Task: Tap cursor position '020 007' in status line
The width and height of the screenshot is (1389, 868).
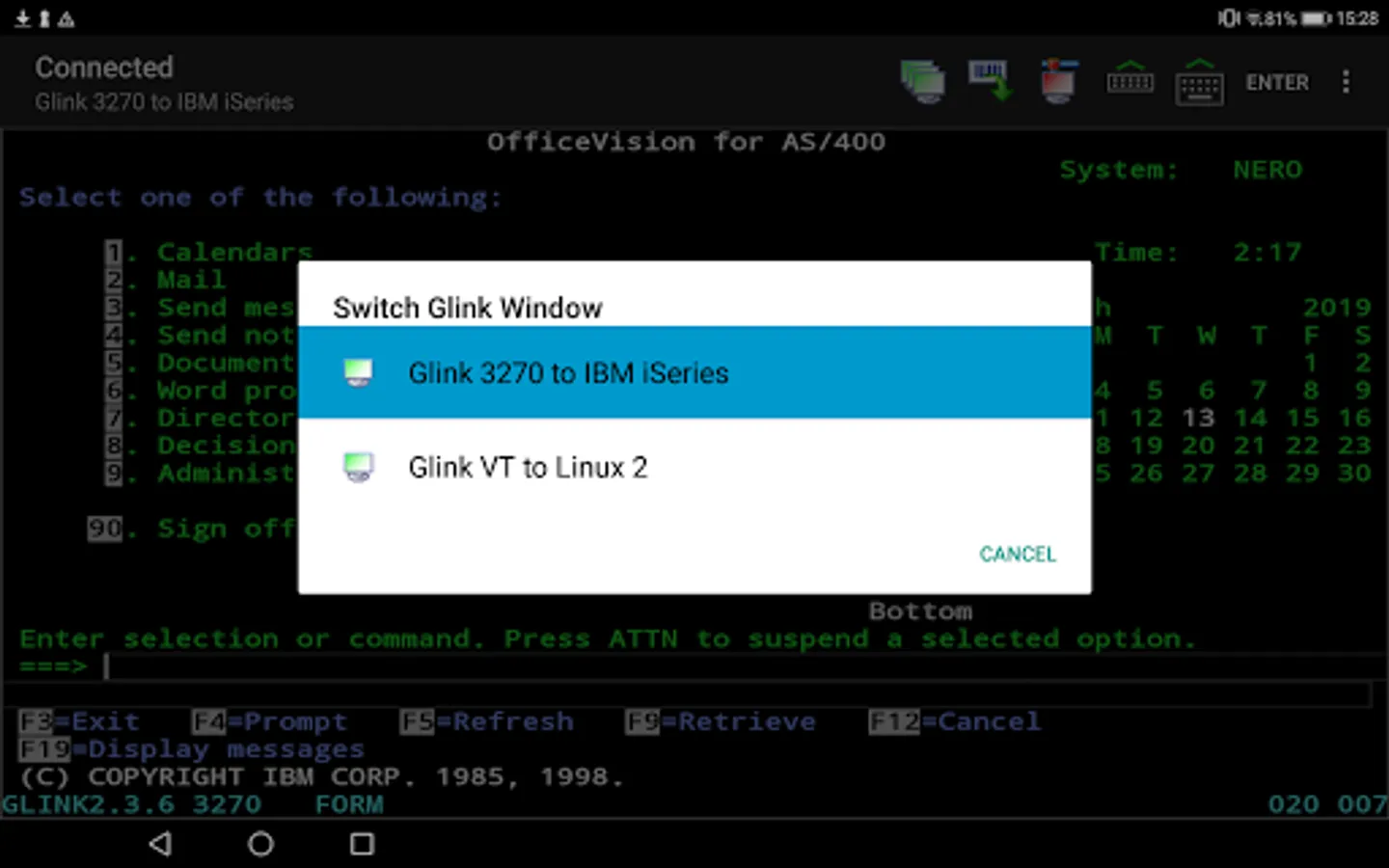Action: click(1327, 804)
